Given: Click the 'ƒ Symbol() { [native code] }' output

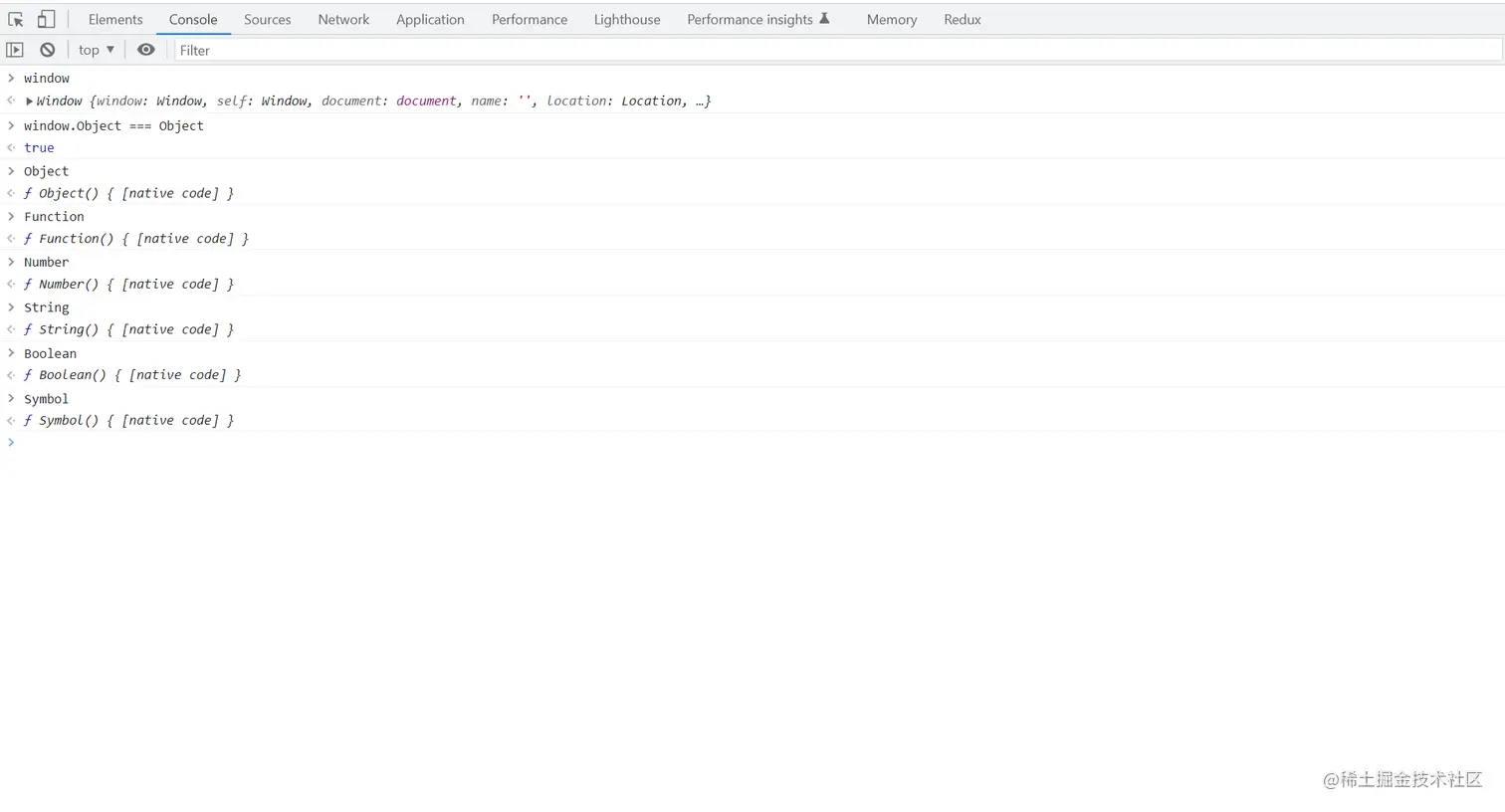Looking at the screenshot, I should click(x=128, y=421).
